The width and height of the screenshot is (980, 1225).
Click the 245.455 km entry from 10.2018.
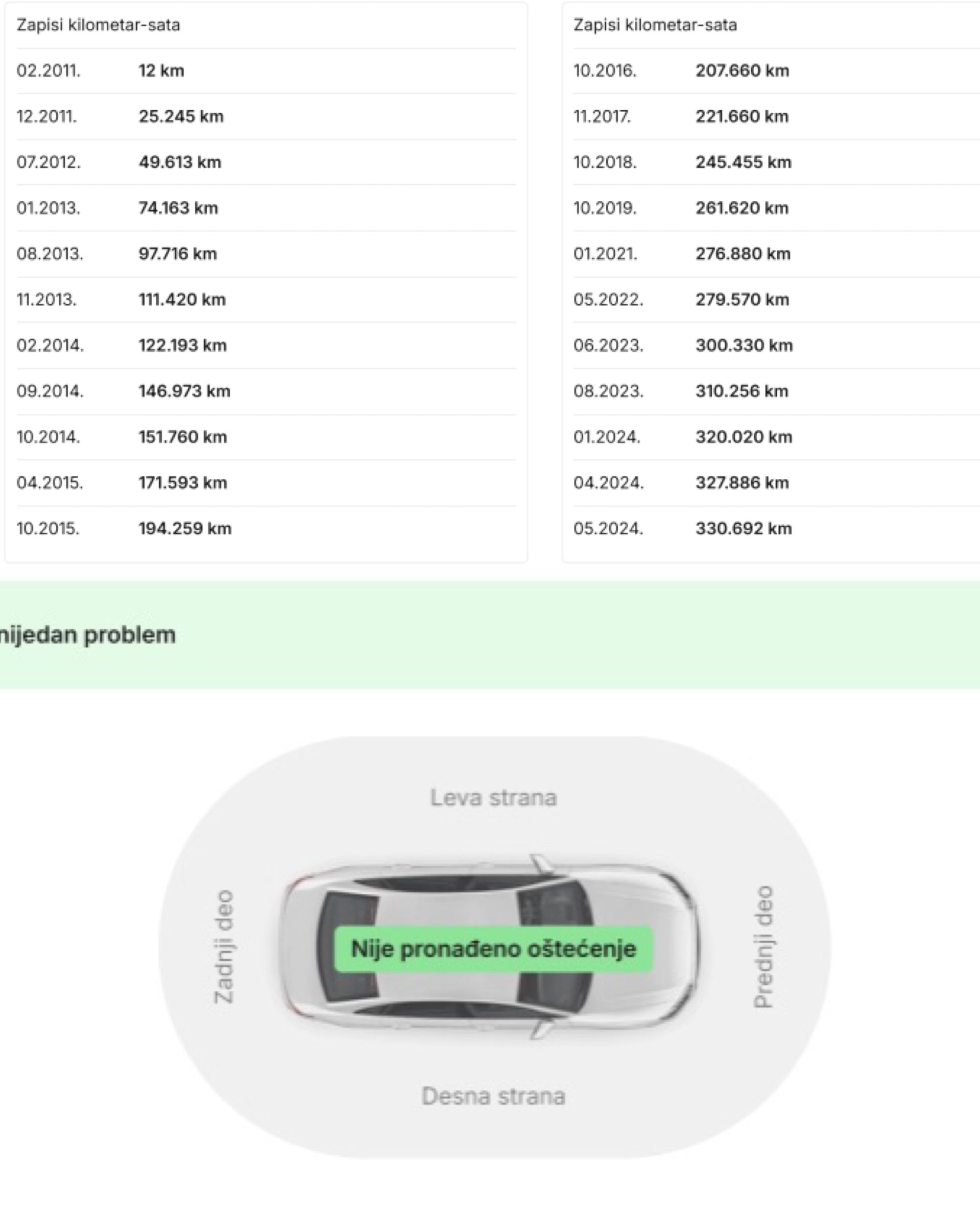pos(743,163)
